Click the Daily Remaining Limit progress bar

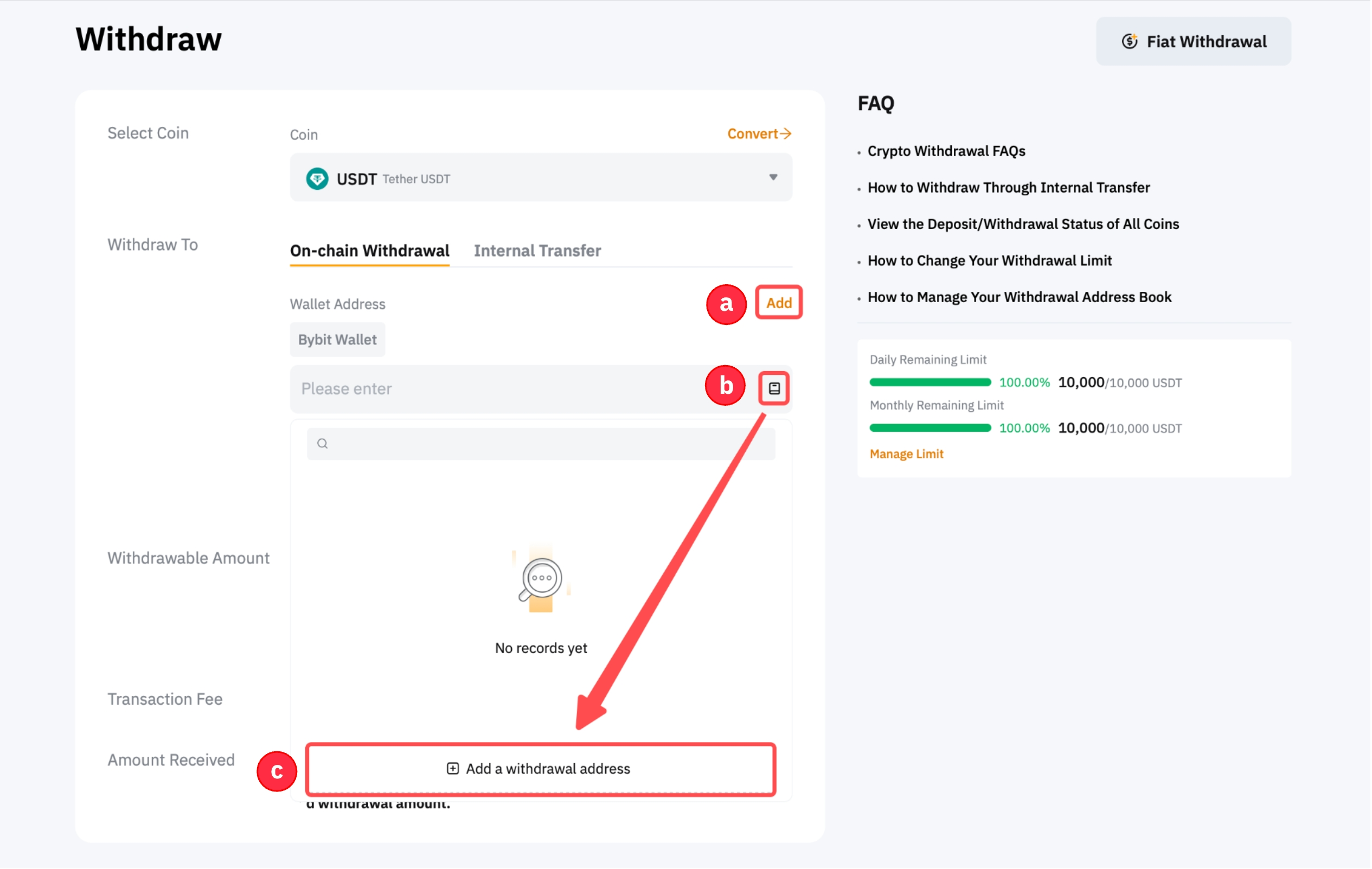(930, 382)
